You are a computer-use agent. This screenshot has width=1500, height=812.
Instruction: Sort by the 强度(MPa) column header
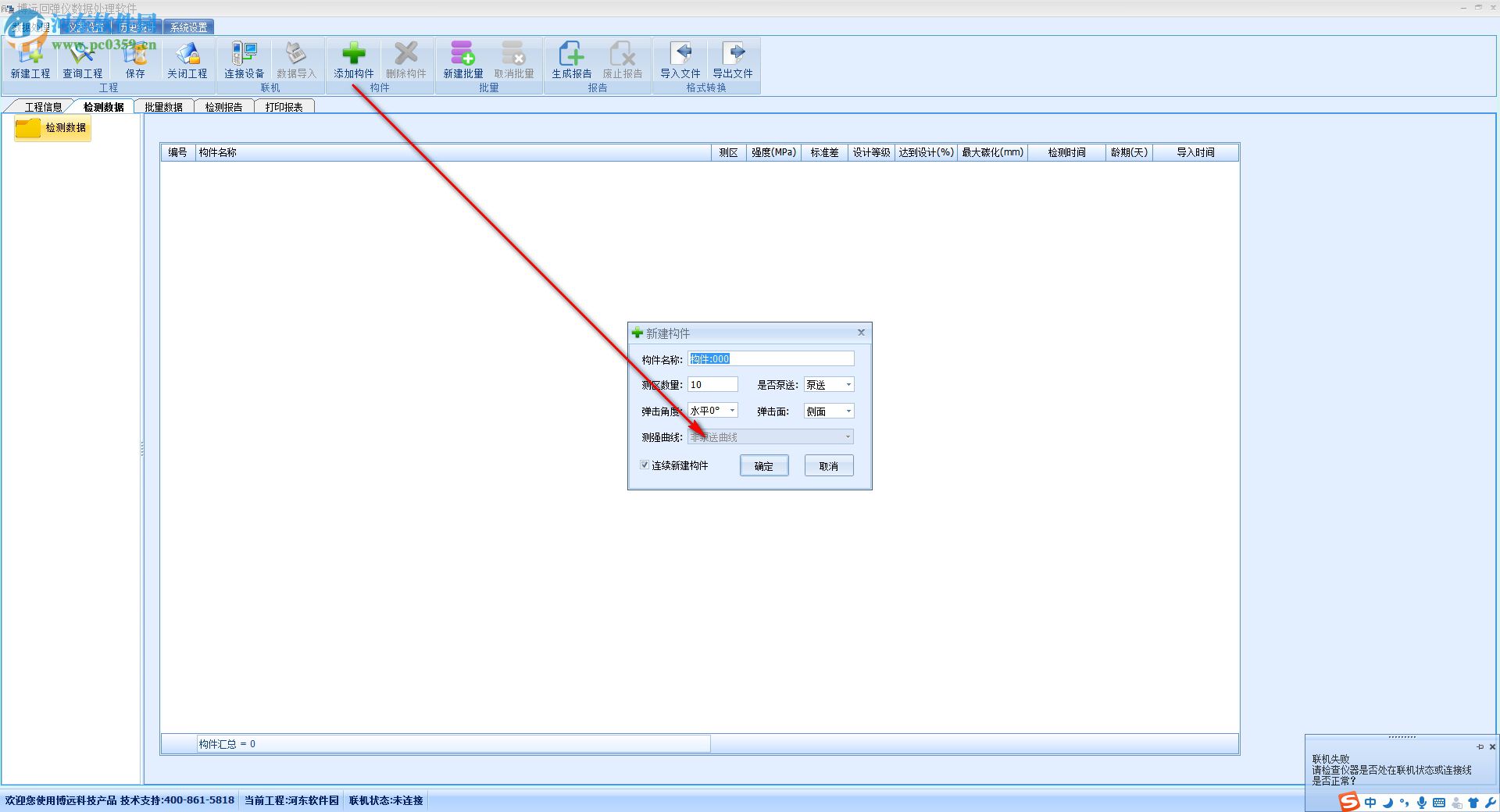[773, 152]
